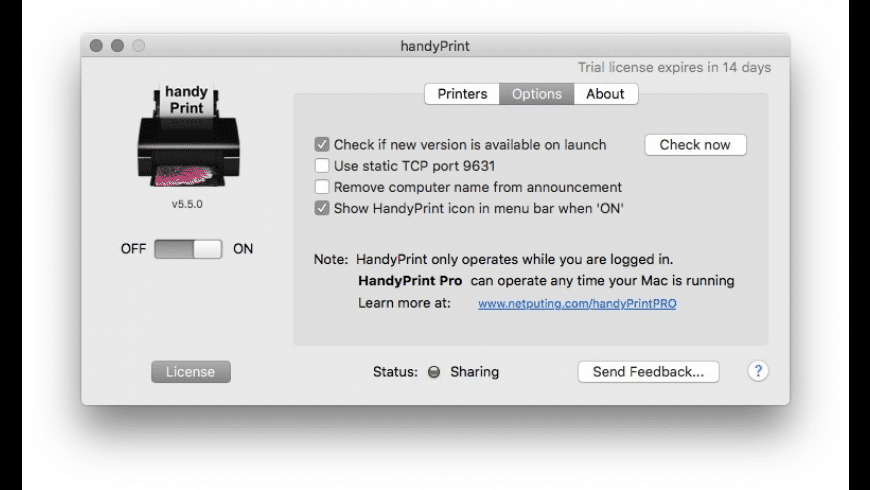The height and width of the screenshot is (490, 870).
Task: Click the 'HandyPrint Pro' bold text
Action: point(410,281)
